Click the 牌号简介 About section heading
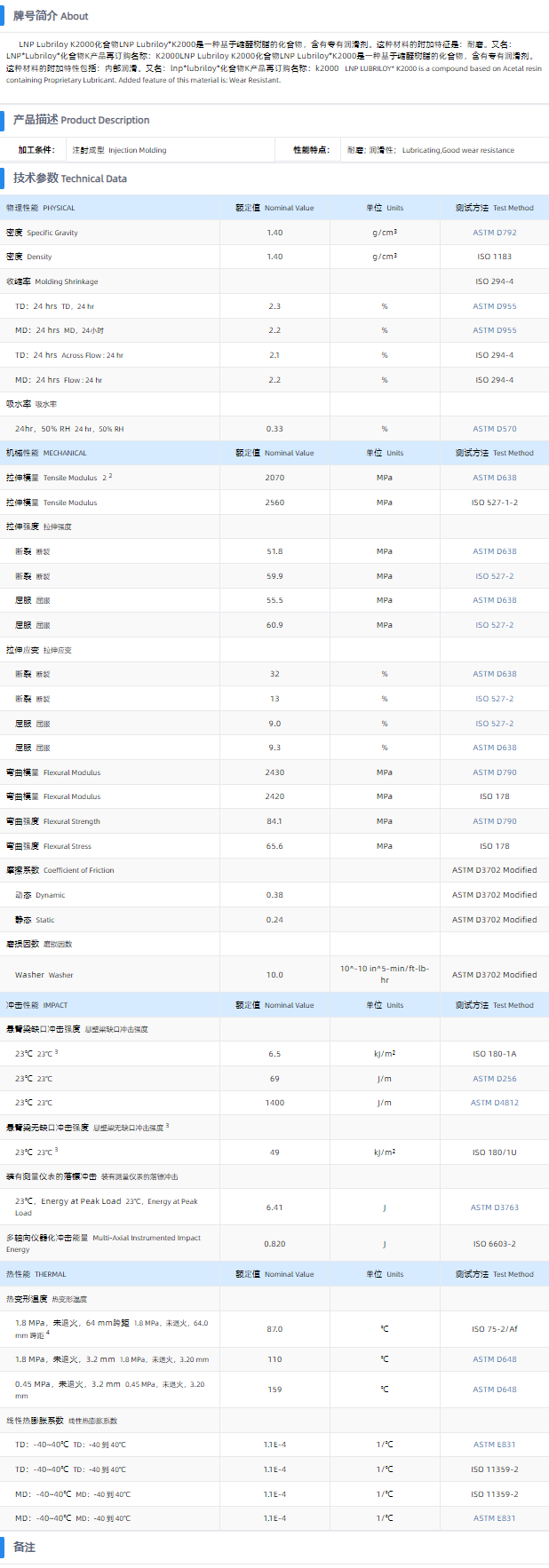549x1568 pixels. click(51, 16)
